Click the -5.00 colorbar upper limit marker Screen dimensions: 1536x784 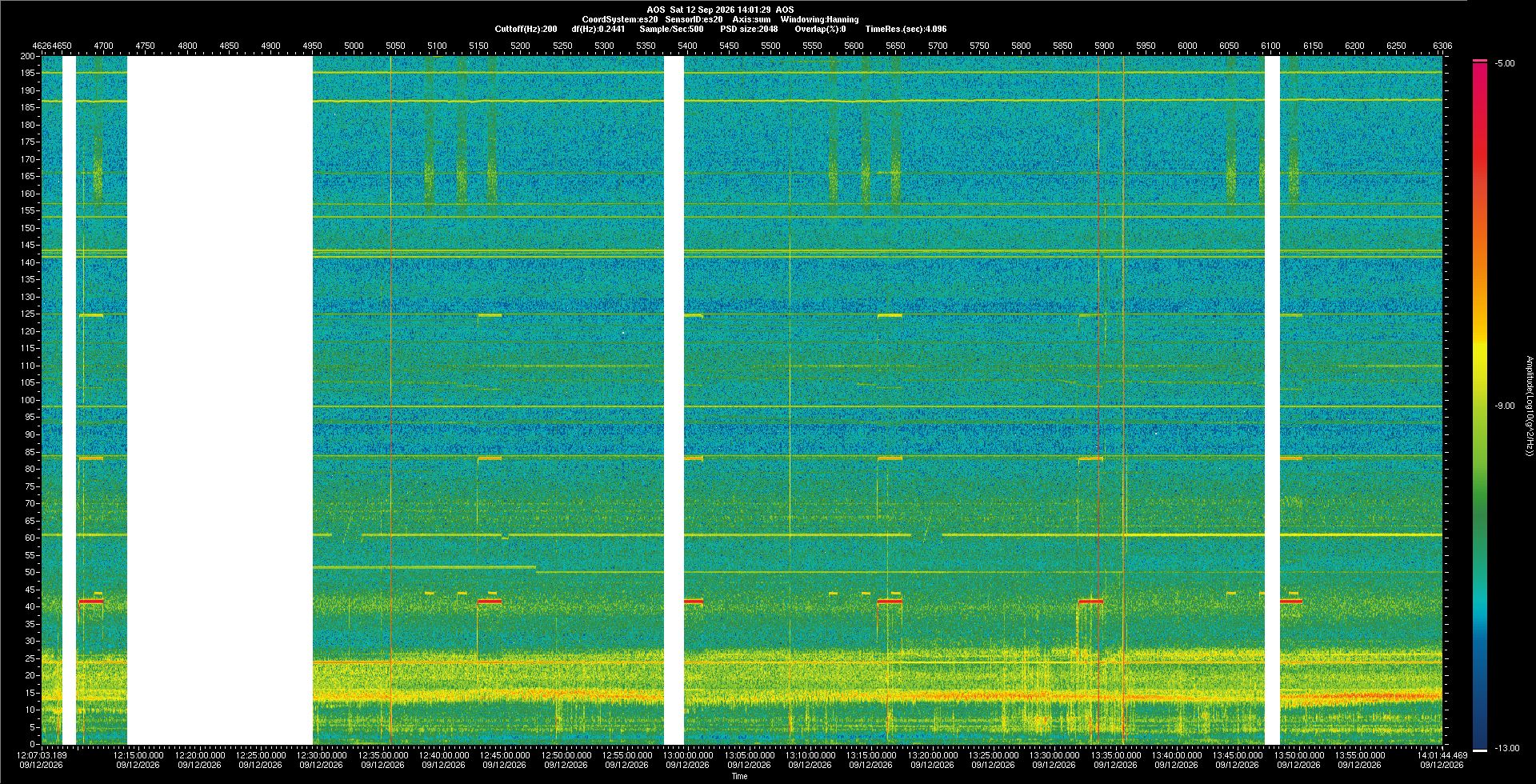pyautogui.click(x=1505, y=63)
